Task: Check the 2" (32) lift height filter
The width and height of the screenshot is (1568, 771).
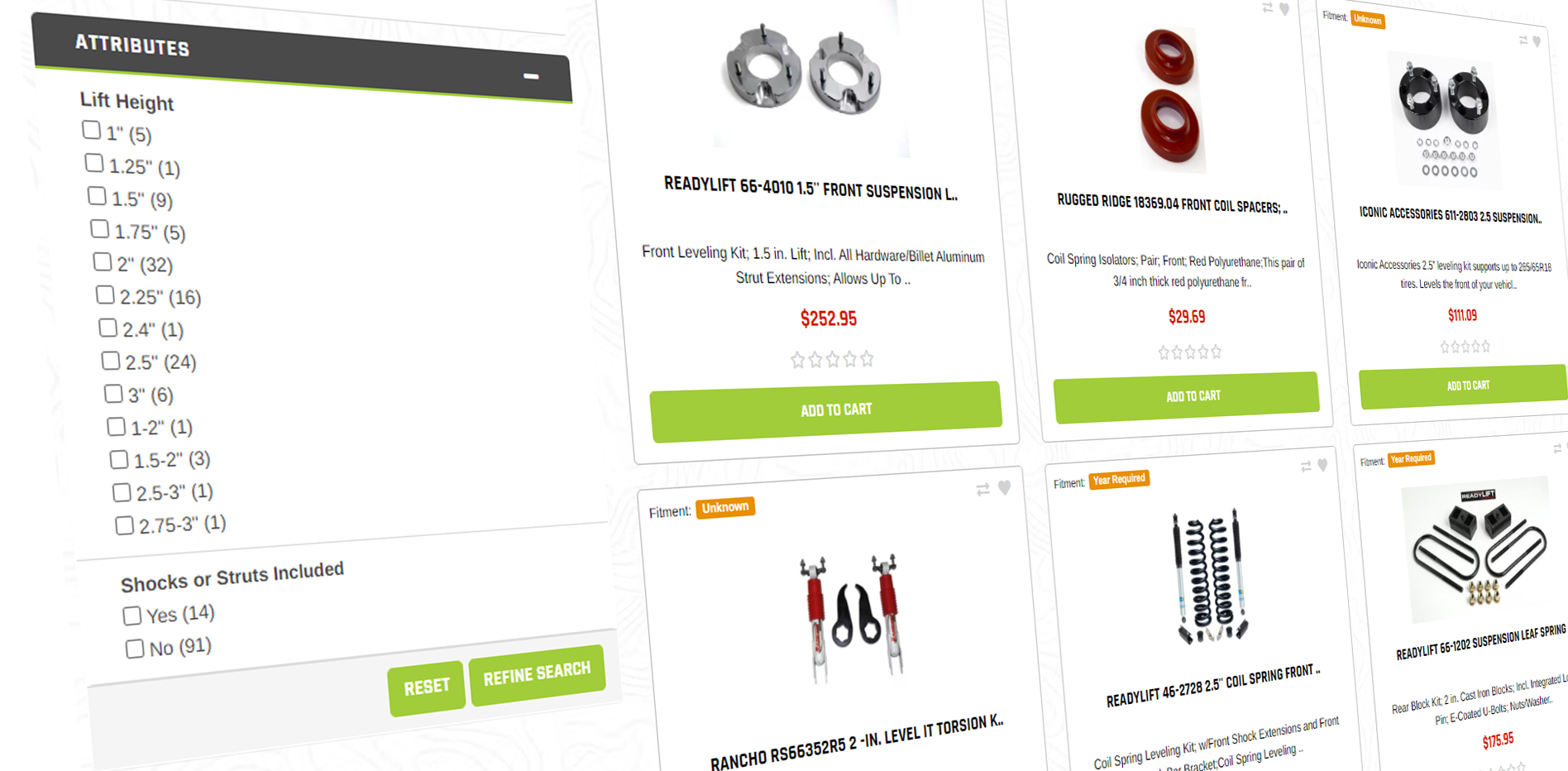Action: [x=103, y=261]
